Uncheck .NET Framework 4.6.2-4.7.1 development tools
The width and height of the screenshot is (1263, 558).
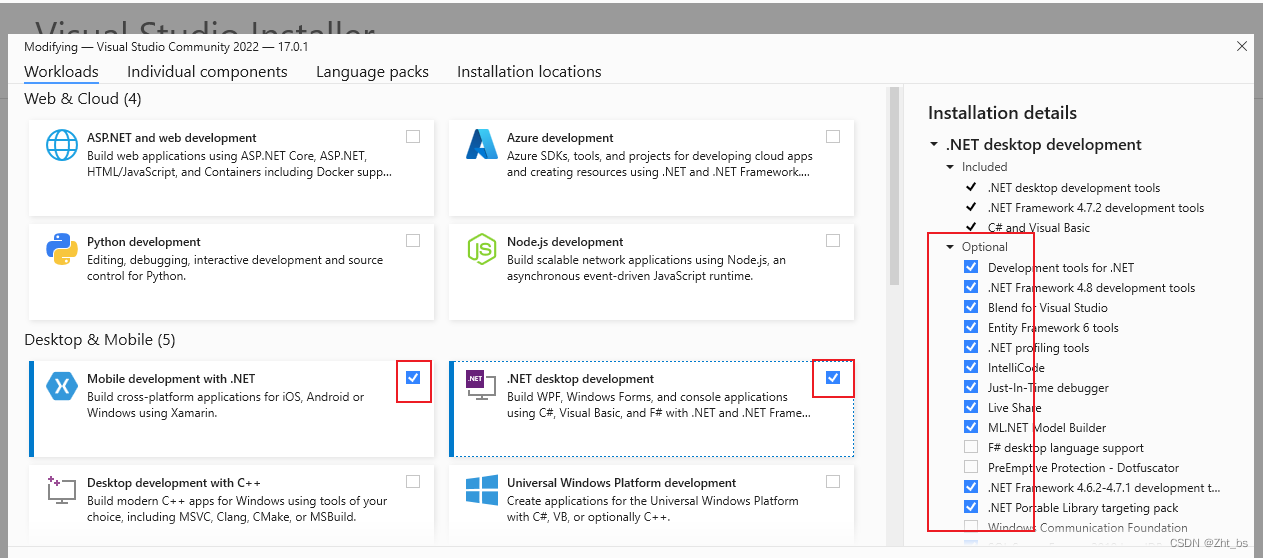971,487
